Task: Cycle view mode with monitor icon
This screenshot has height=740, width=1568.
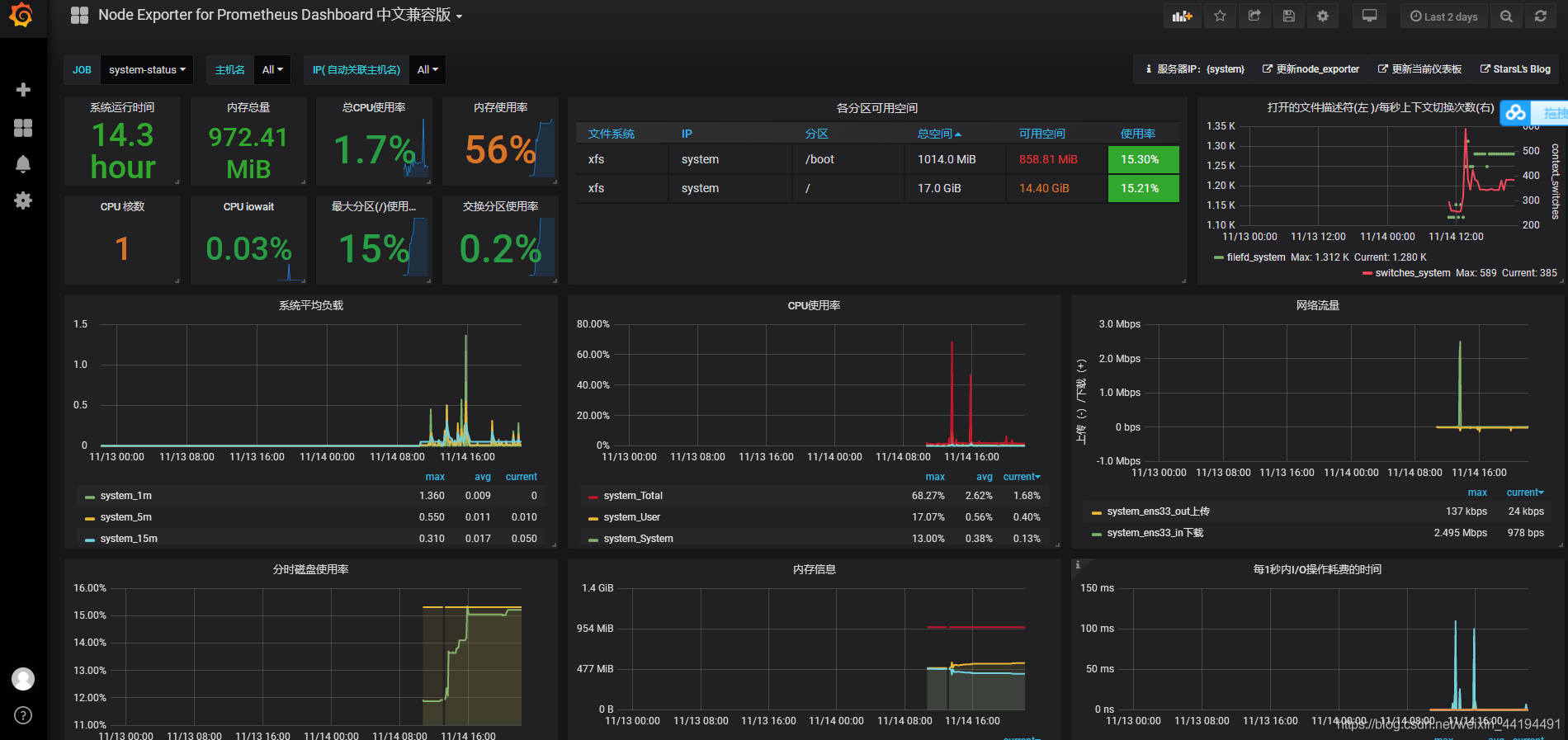Action: point(1369,16)
